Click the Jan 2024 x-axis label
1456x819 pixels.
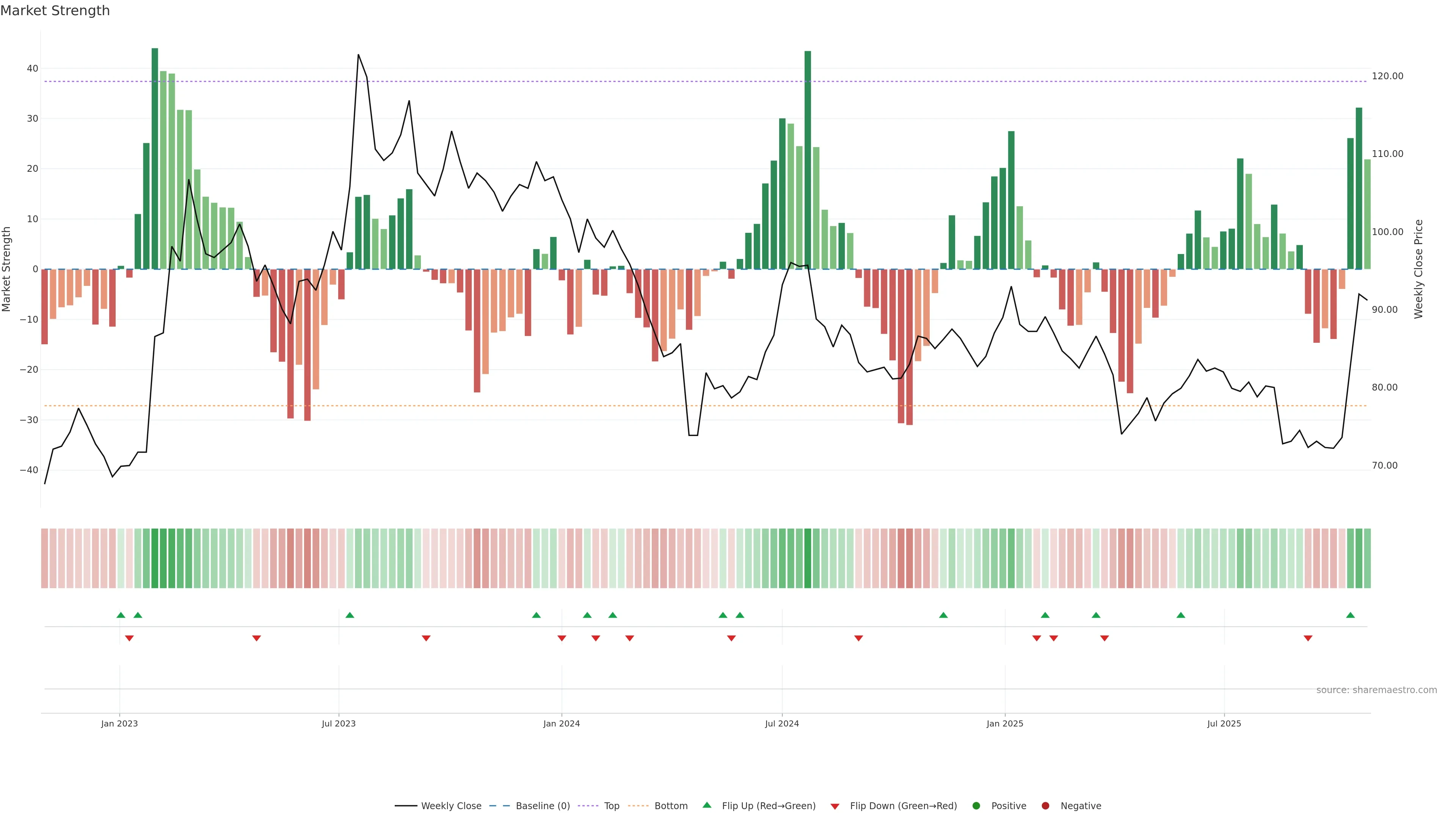[x=561, y=723]
